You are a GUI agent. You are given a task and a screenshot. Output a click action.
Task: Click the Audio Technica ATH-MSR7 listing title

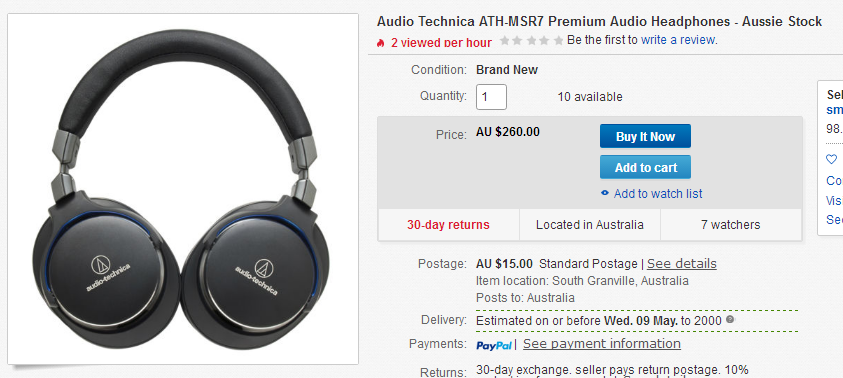click(x=599, y=22)
